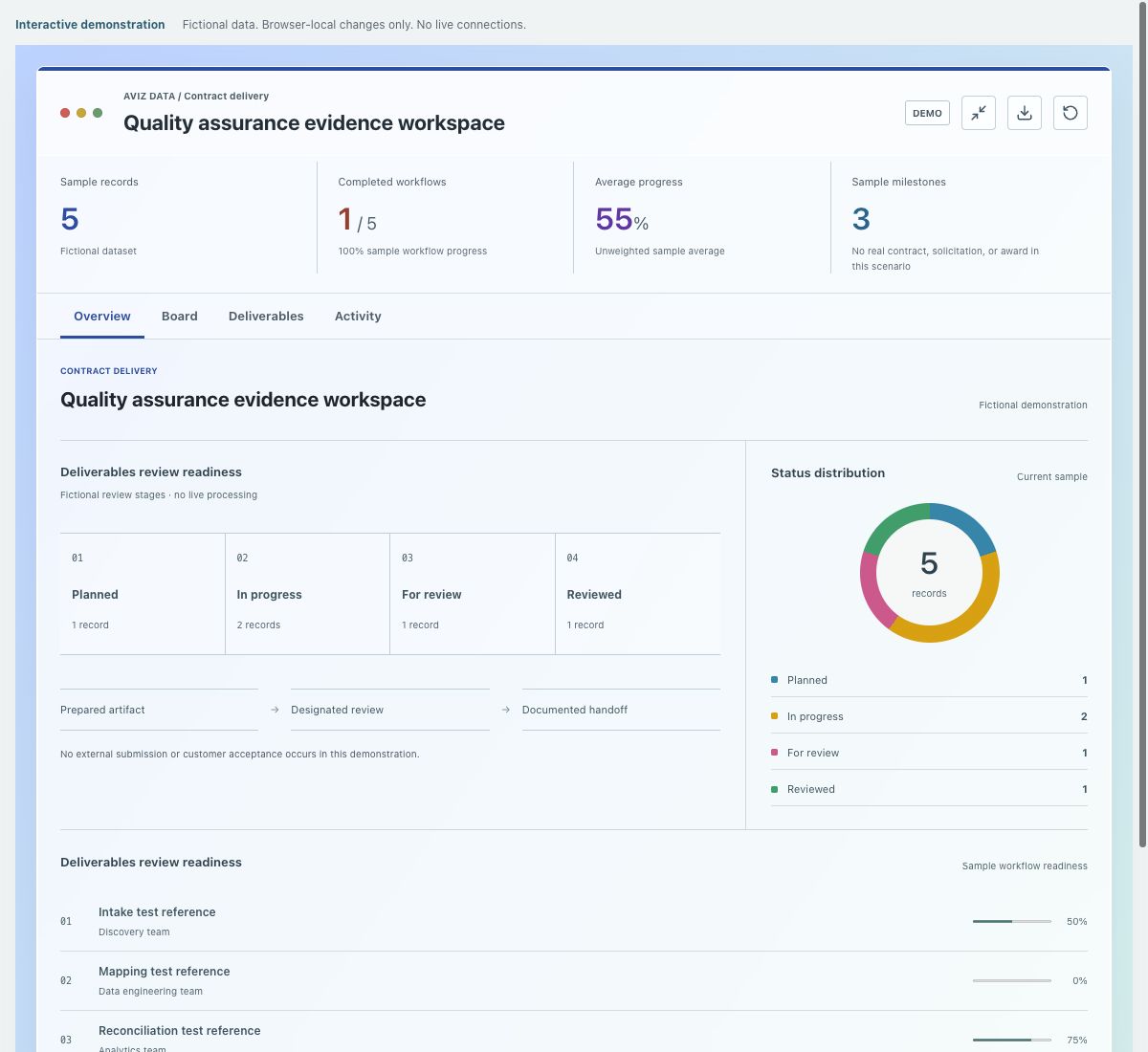Click the Completed workflows 1 / 5 value

point(357,220)
